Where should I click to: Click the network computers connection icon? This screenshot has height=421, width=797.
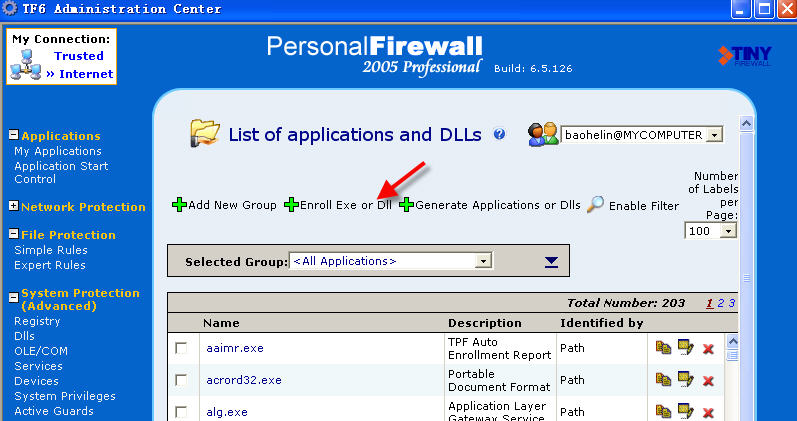coord(25,65)
